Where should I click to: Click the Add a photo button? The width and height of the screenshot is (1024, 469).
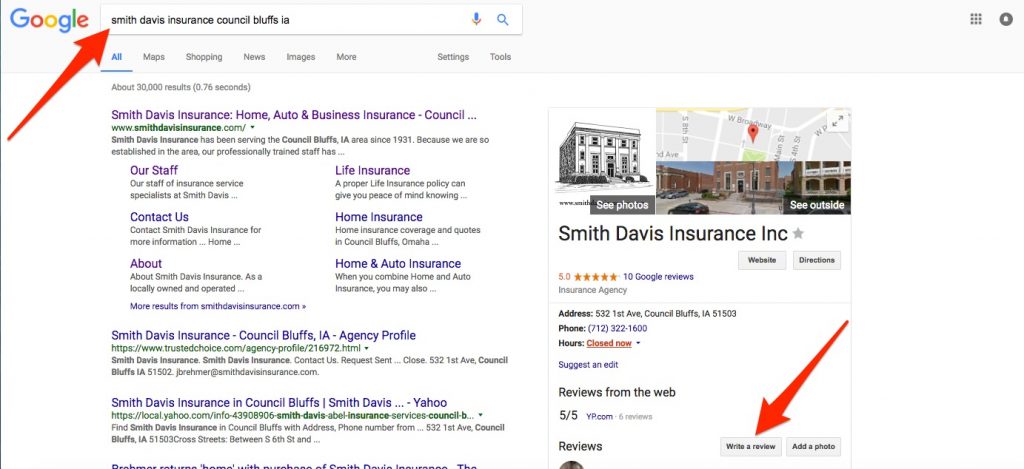812,446
